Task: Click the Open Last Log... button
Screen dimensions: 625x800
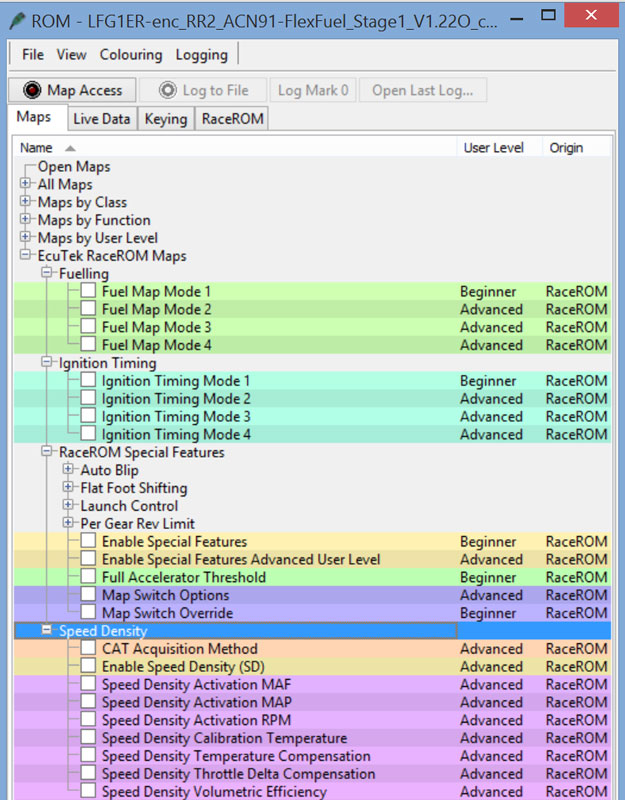Action: click(422, 90)
